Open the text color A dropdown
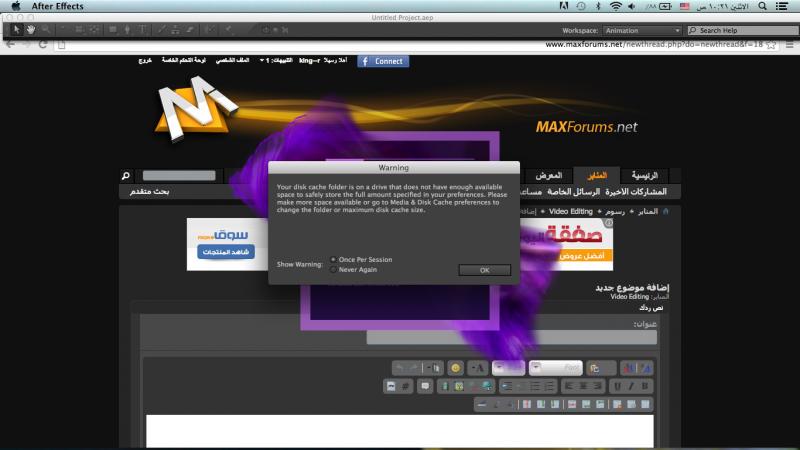This screenshot has width=800, height=450. (478, 368)
